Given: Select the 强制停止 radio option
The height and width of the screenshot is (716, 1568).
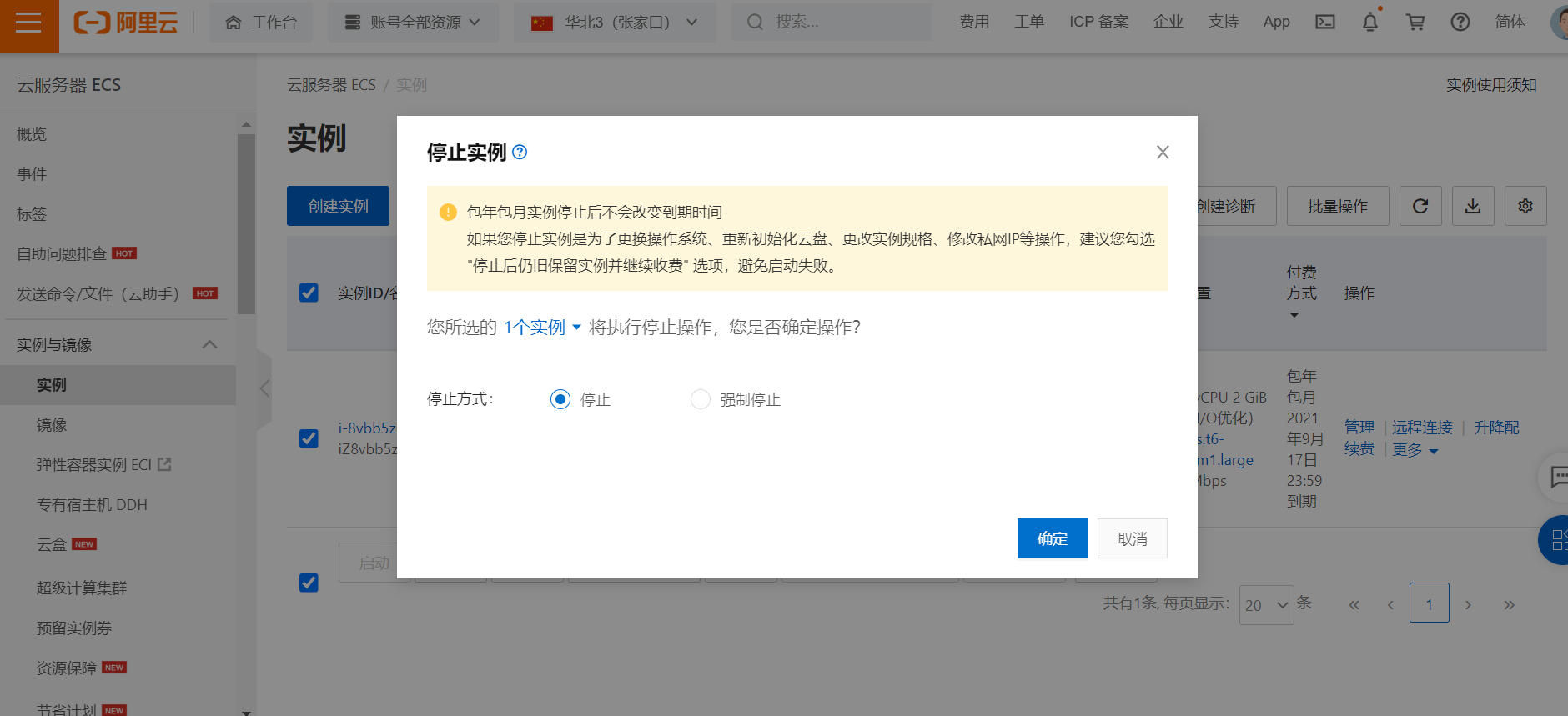Looking at the screenshot, I should [701, 399].
